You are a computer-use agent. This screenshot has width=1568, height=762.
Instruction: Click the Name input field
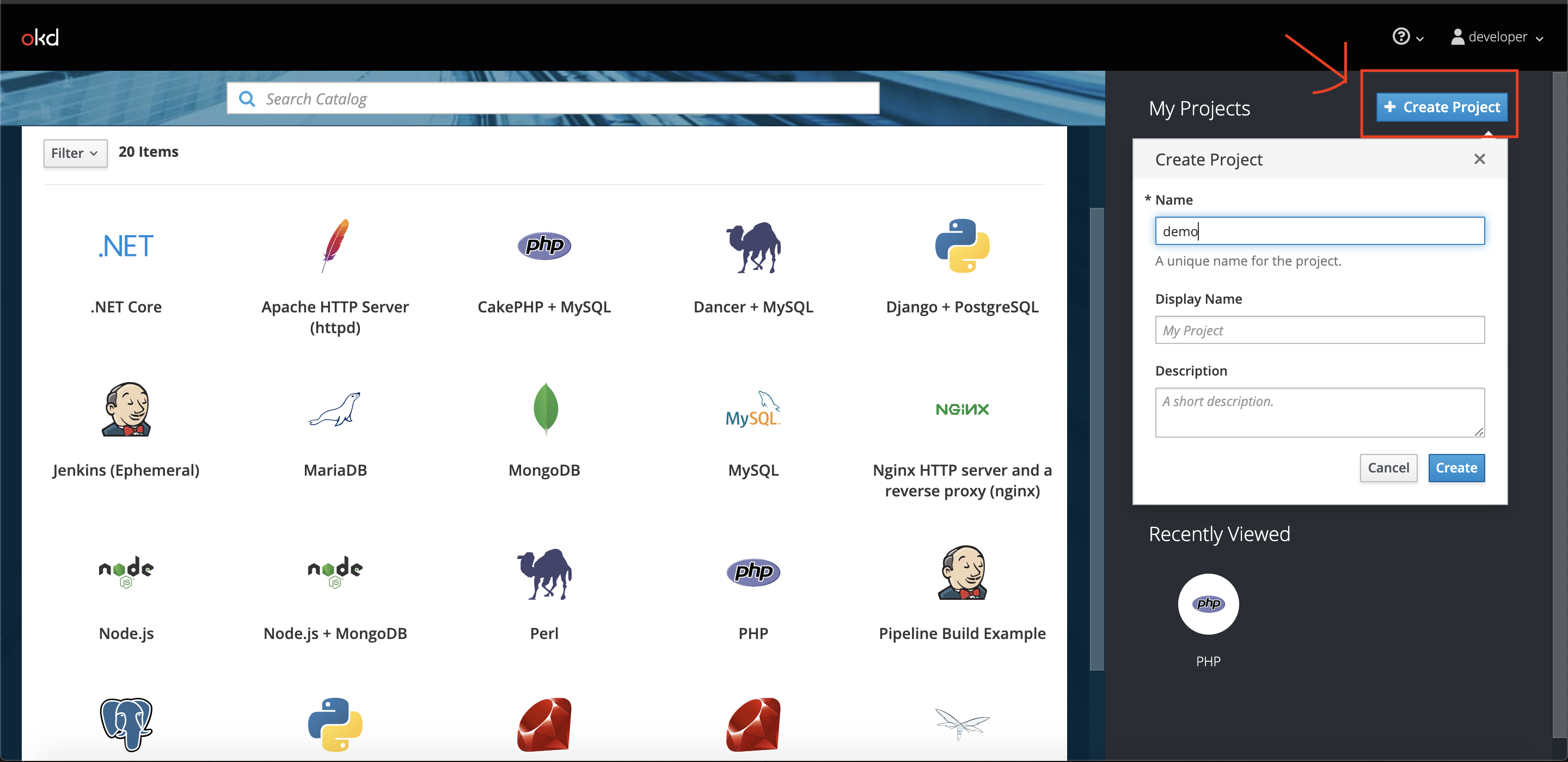(x=1319, y=232)
